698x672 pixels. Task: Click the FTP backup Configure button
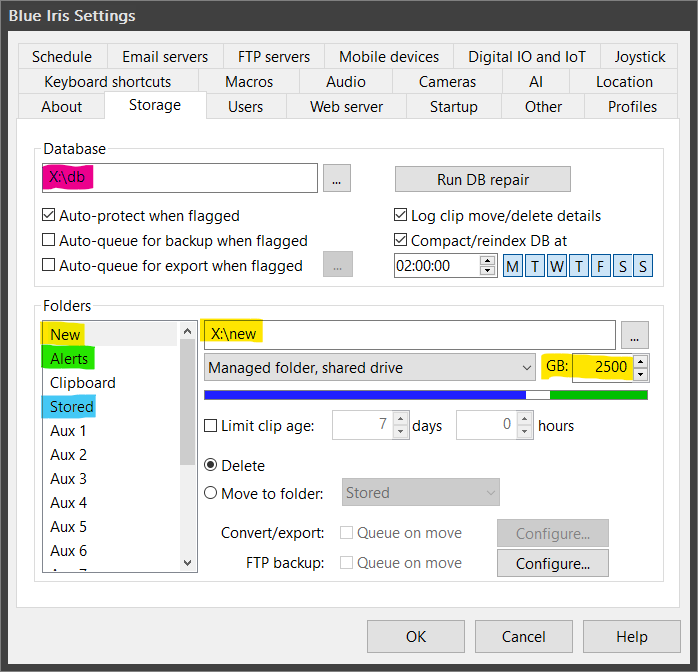coord(552,563)
